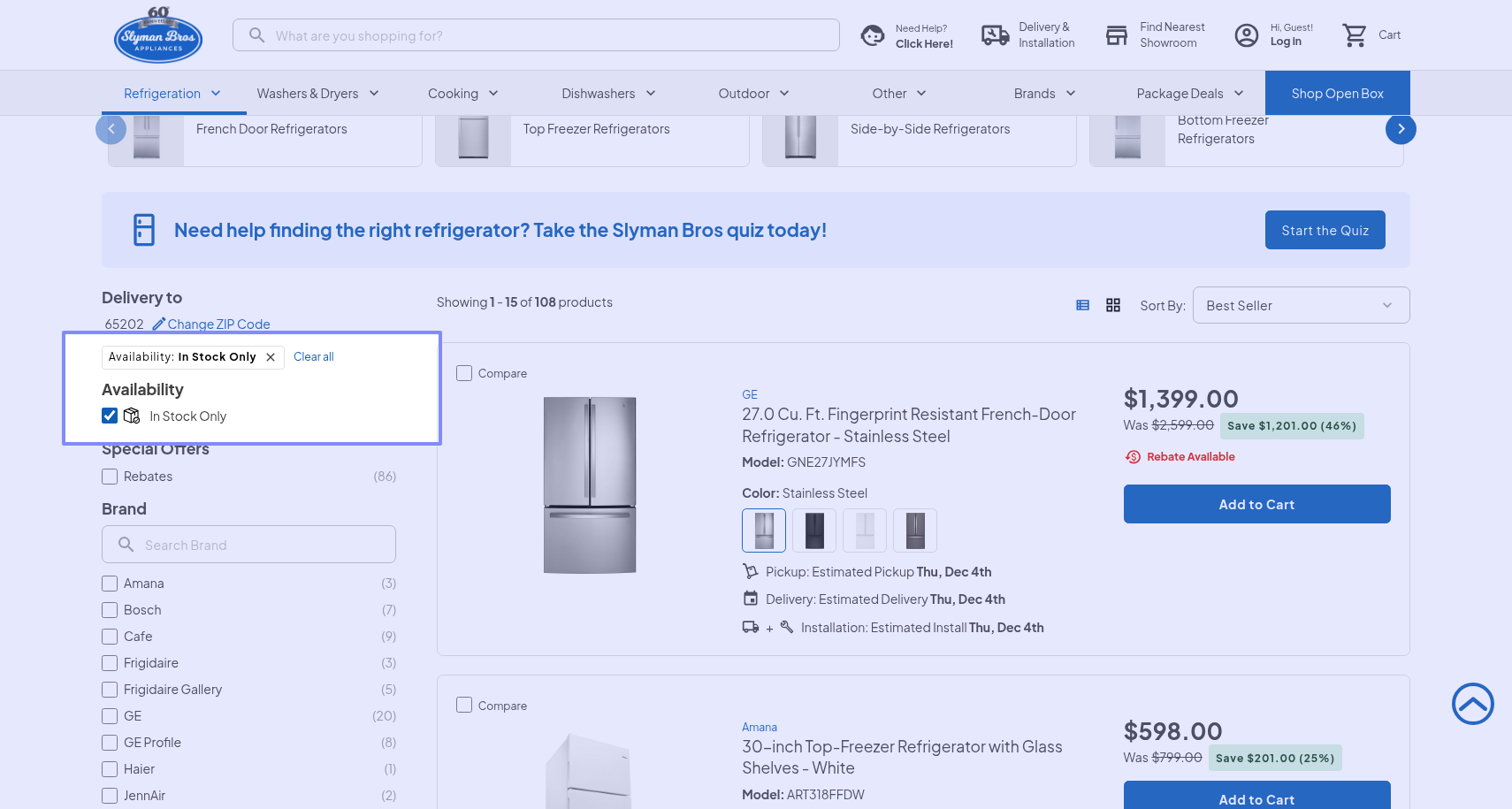Uncheck the In Stock Only checkbox
Image resolution: width=1512 pixels, height=809 pixels.
click(x=110, y=416)
